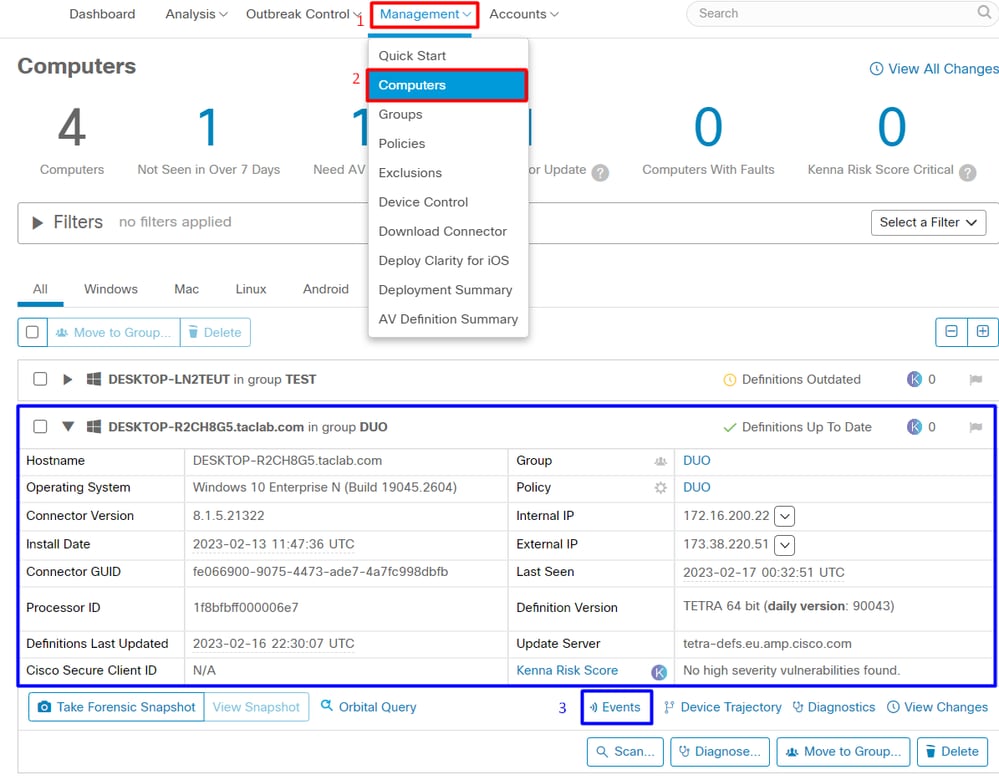The height and width of the screenshot is (780, 999).
Task: Click View All Changes link
Action: (x=934, y=69)
